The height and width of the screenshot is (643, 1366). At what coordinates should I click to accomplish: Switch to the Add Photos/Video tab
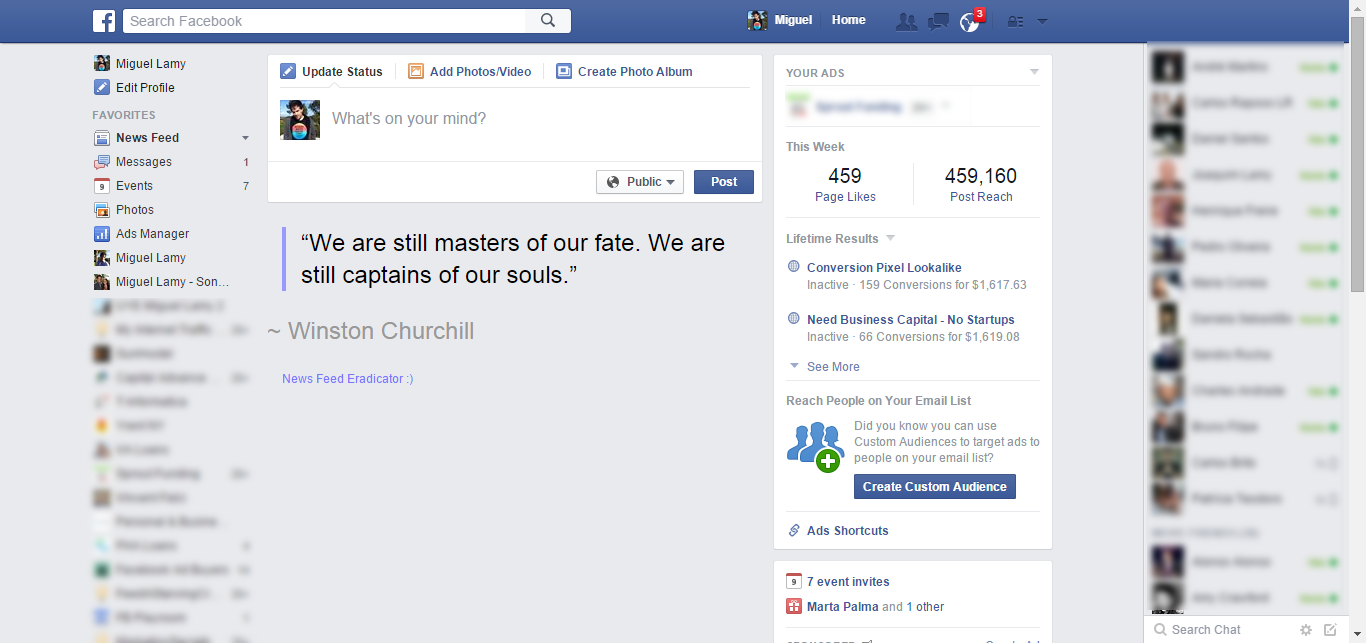[470, 72]
